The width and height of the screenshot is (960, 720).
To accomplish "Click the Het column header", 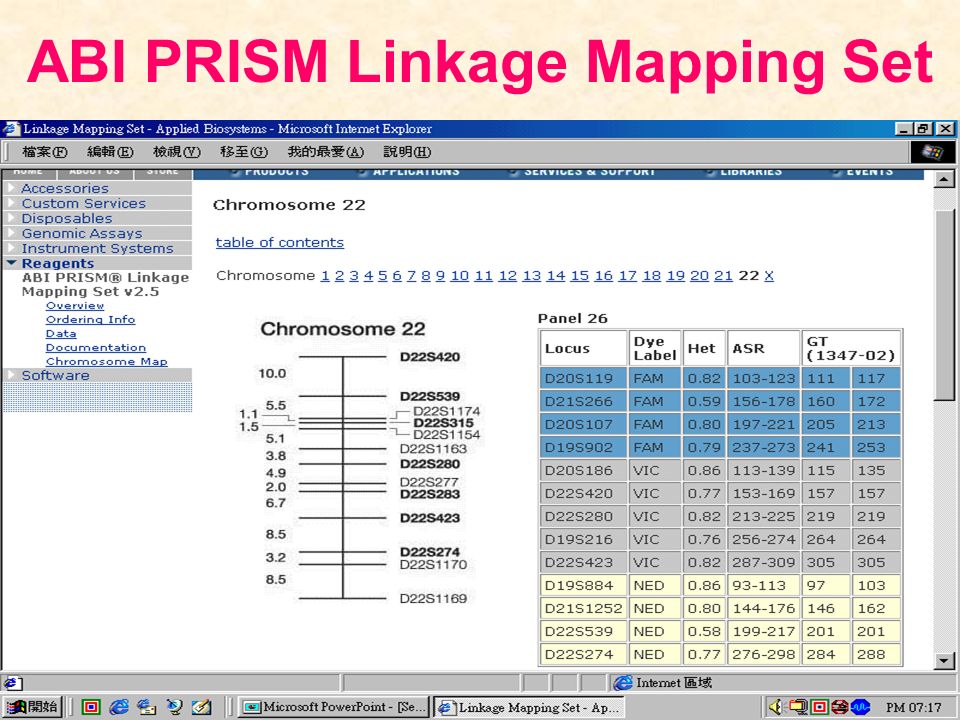I will 704,348.
